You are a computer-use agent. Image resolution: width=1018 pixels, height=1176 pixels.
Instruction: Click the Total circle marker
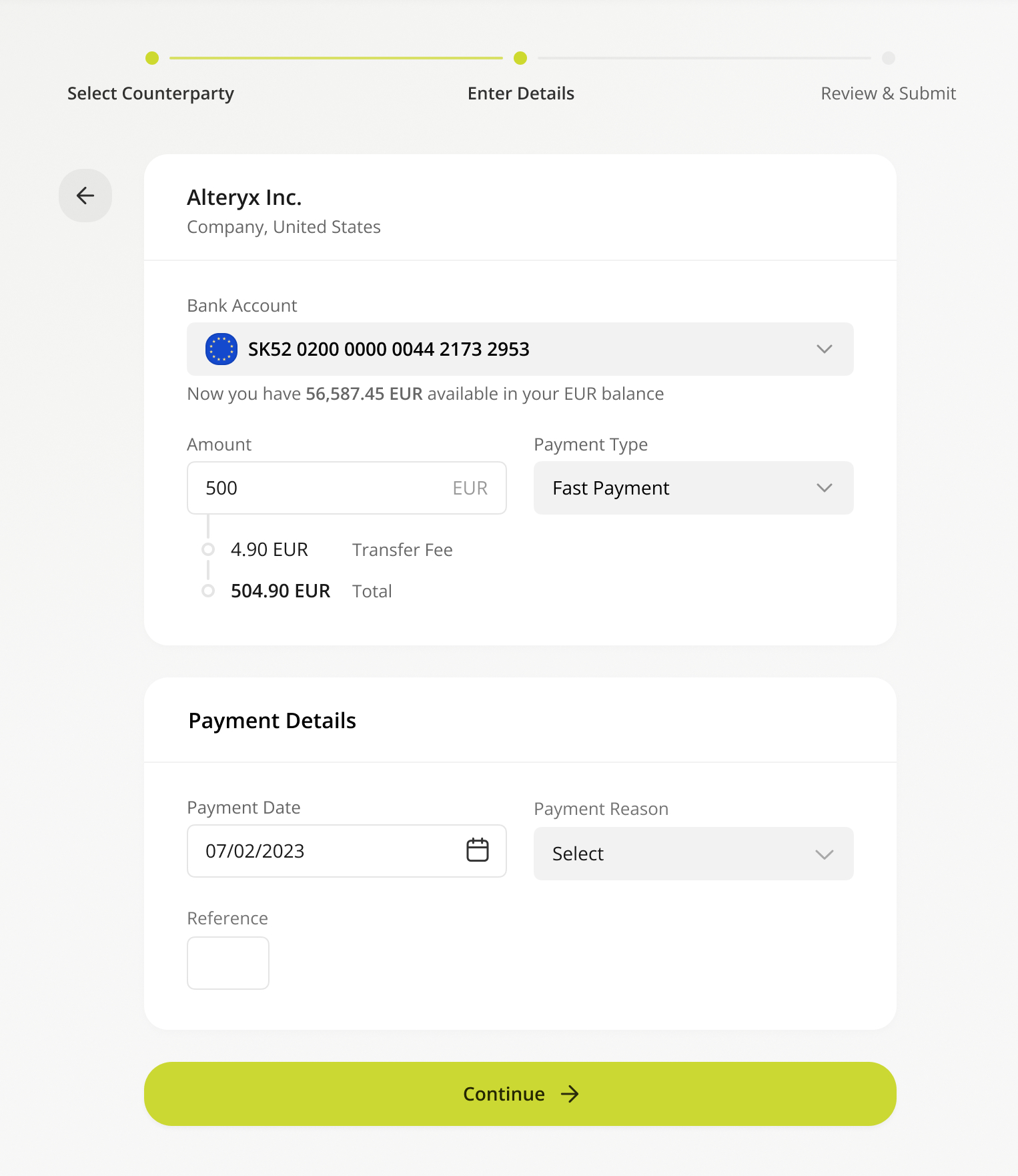(208, 591)
